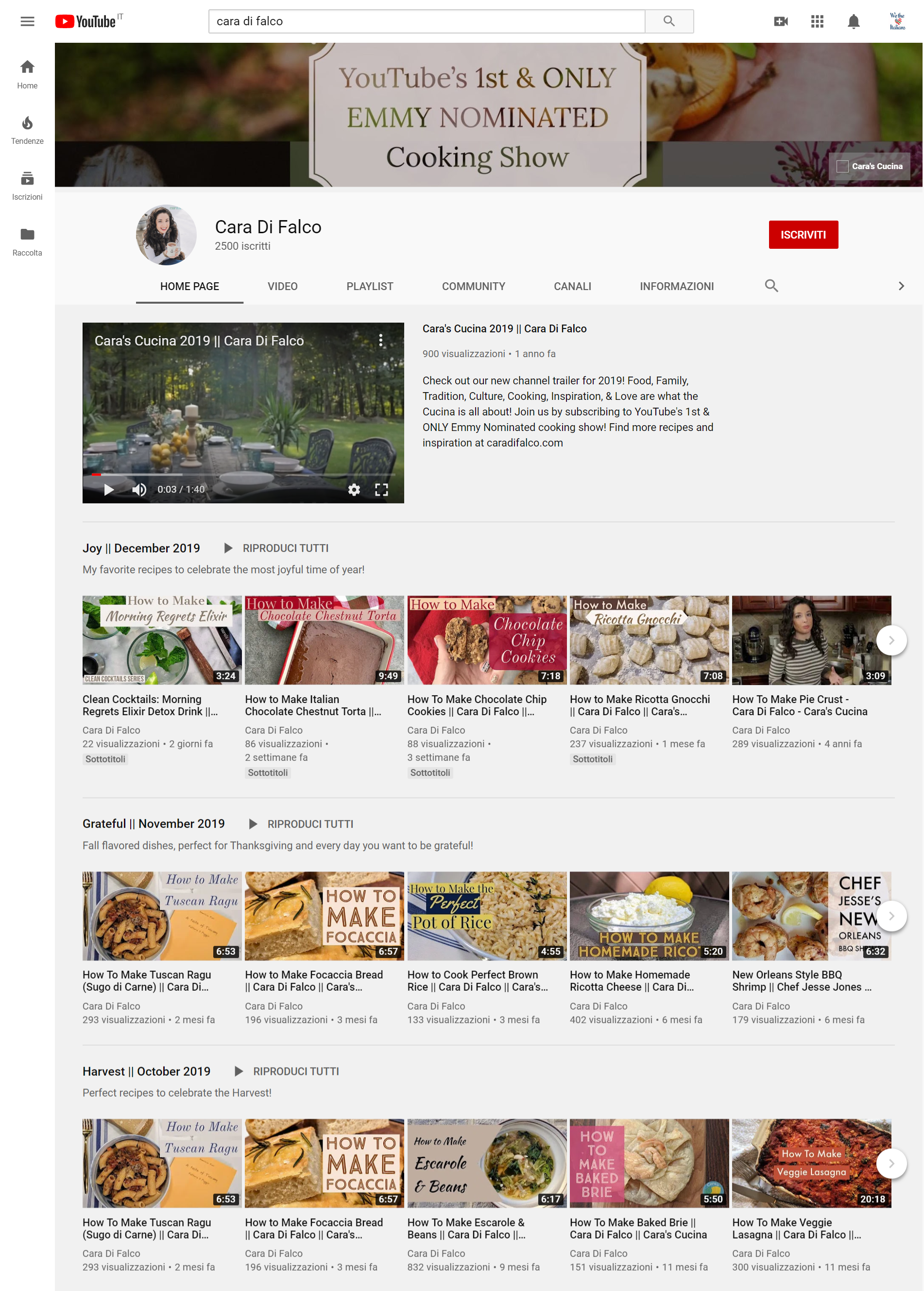Open Joy || December 2019 playlist title

141,548
